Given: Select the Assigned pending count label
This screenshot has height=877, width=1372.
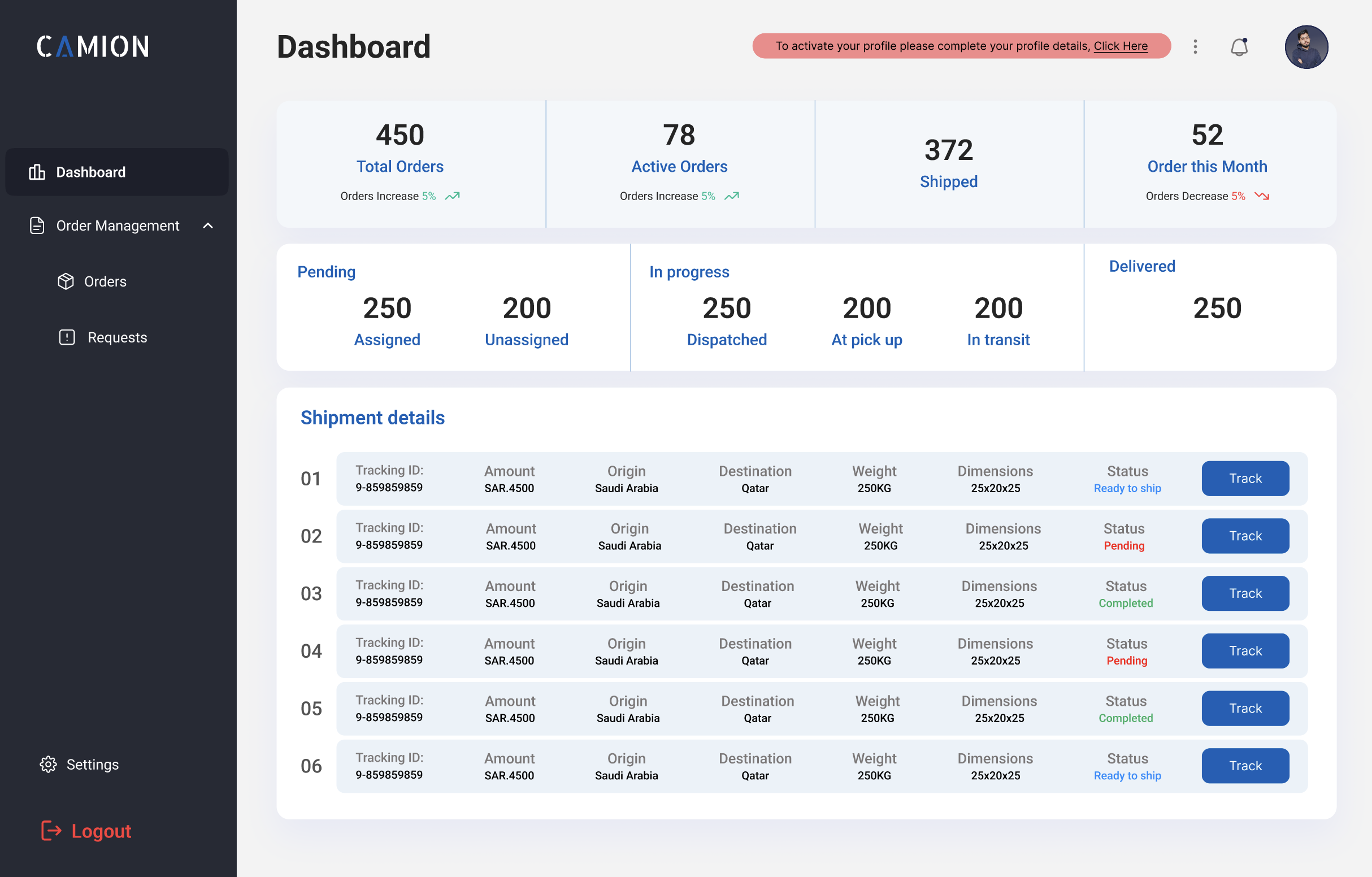Looking at the screenshot, I should (388, 340).
